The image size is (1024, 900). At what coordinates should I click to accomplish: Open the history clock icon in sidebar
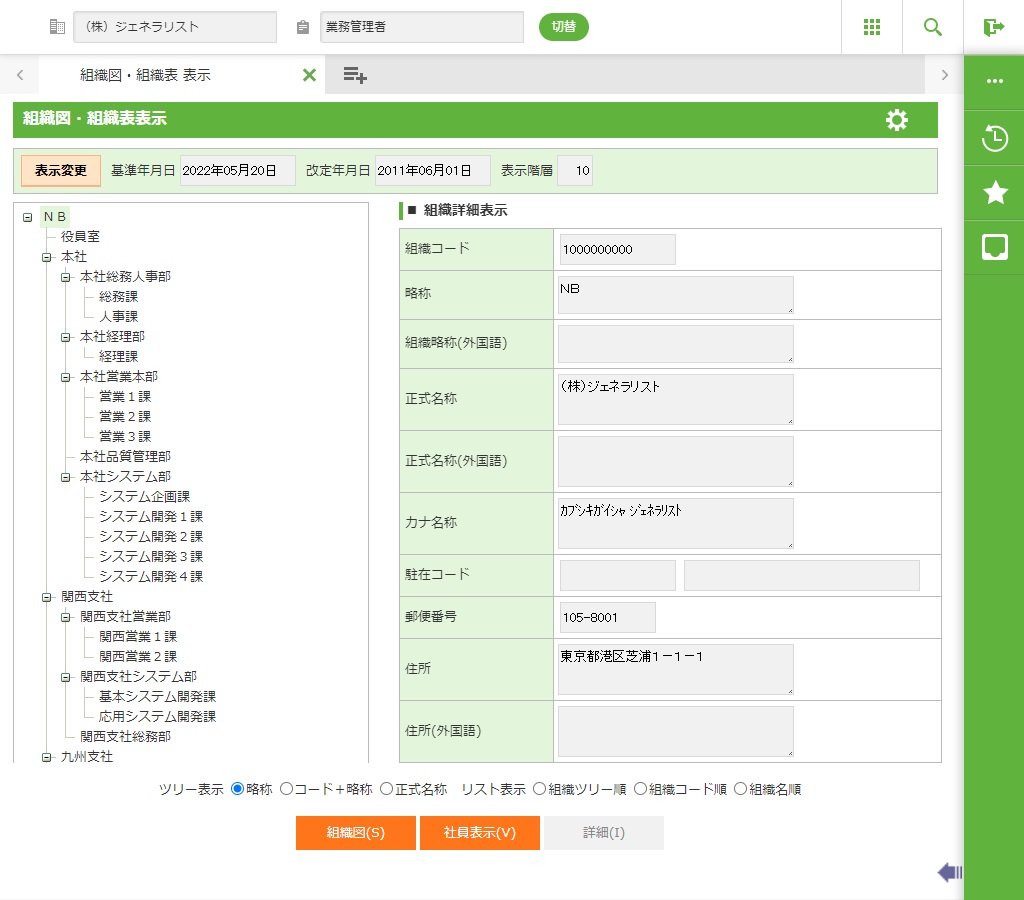(994, 138)
